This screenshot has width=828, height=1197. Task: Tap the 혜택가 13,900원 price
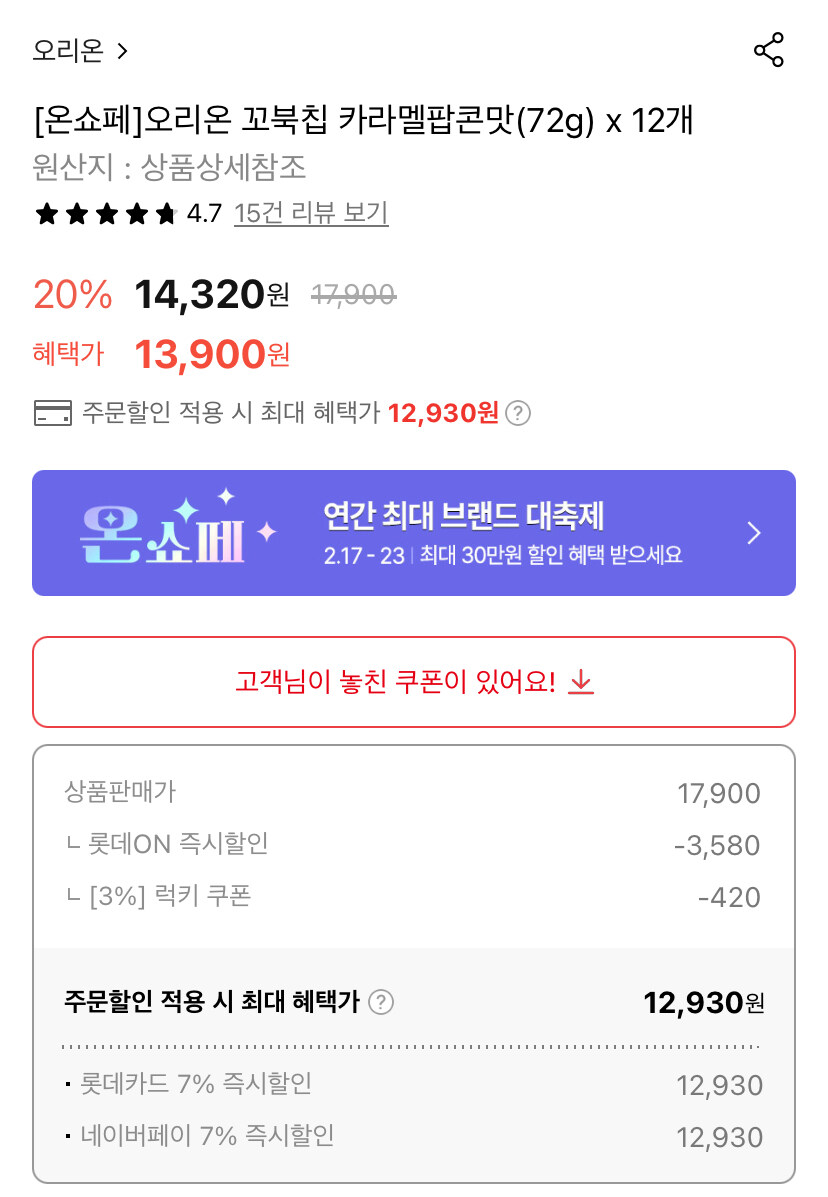pyautogui.click(x=211, y=354)
